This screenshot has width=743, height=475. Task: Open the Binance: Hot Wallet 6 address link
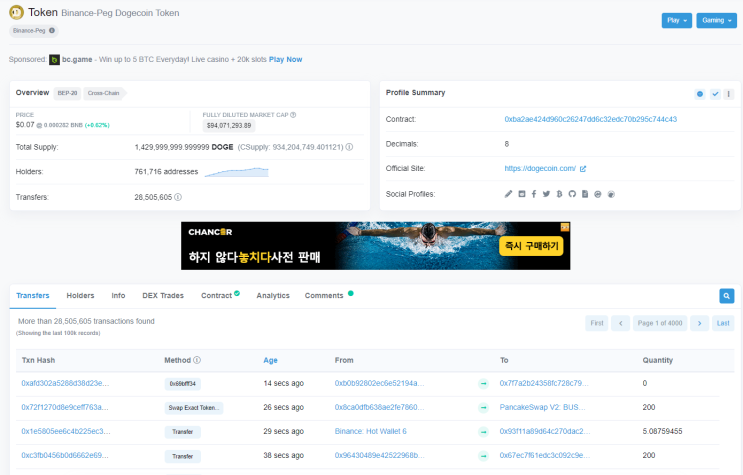click(371, 432)
